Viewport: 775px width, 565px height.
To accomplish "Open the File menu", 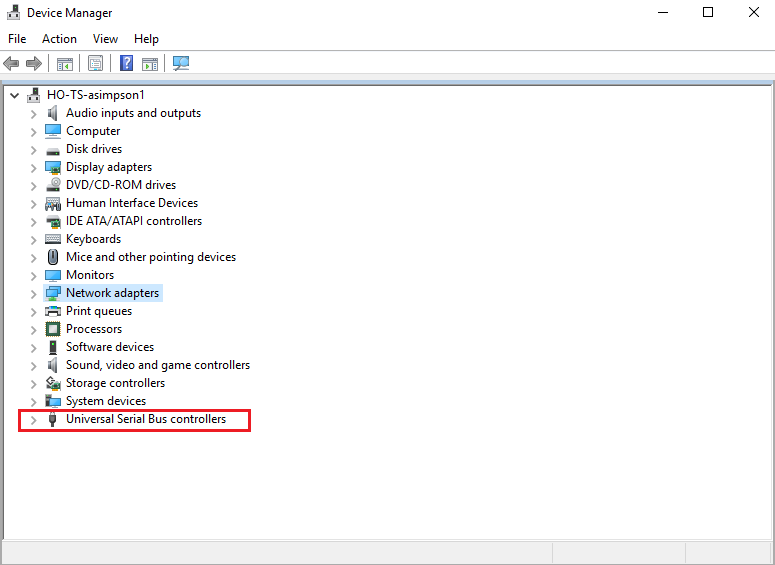I will point(17,39).
